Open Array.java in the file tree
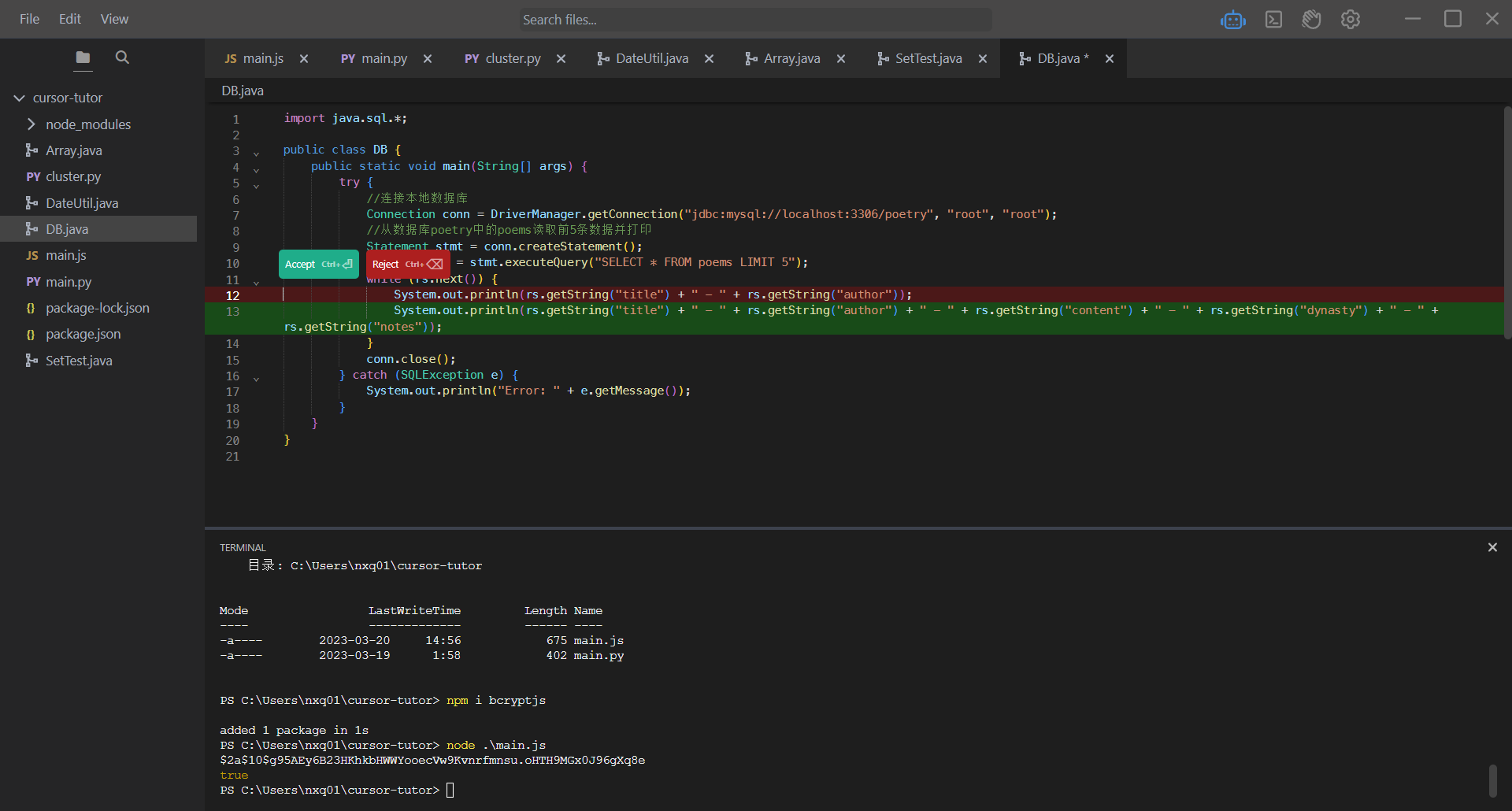The height and width of the screenshot is (811, 1512). (98, 150)
